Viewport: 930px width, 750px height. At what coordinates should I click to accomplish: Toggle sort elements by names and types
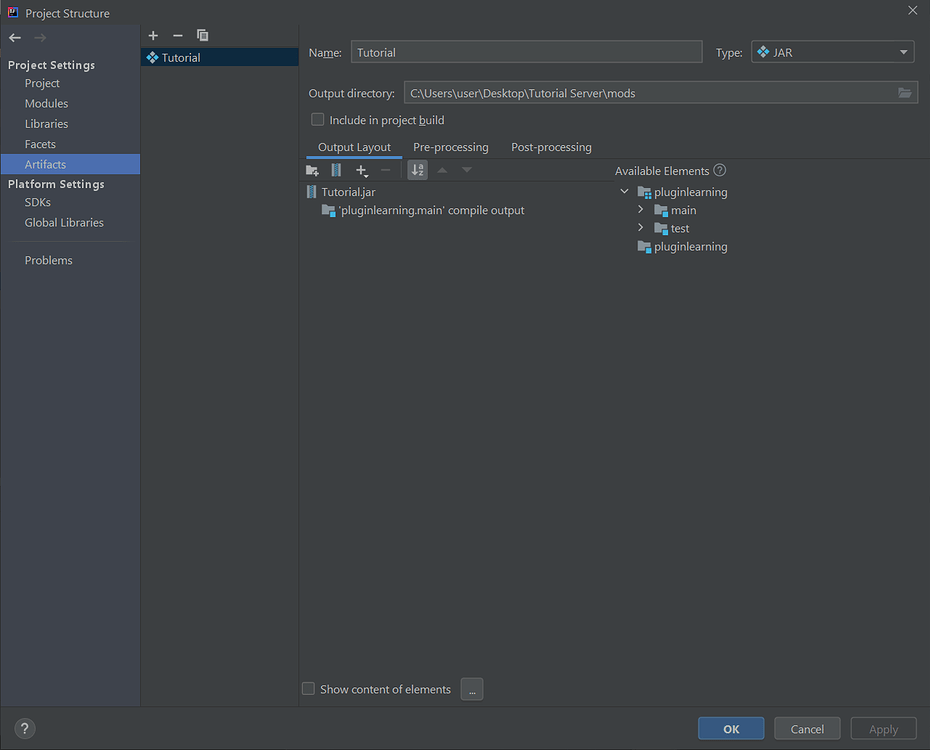pos(418,171)
